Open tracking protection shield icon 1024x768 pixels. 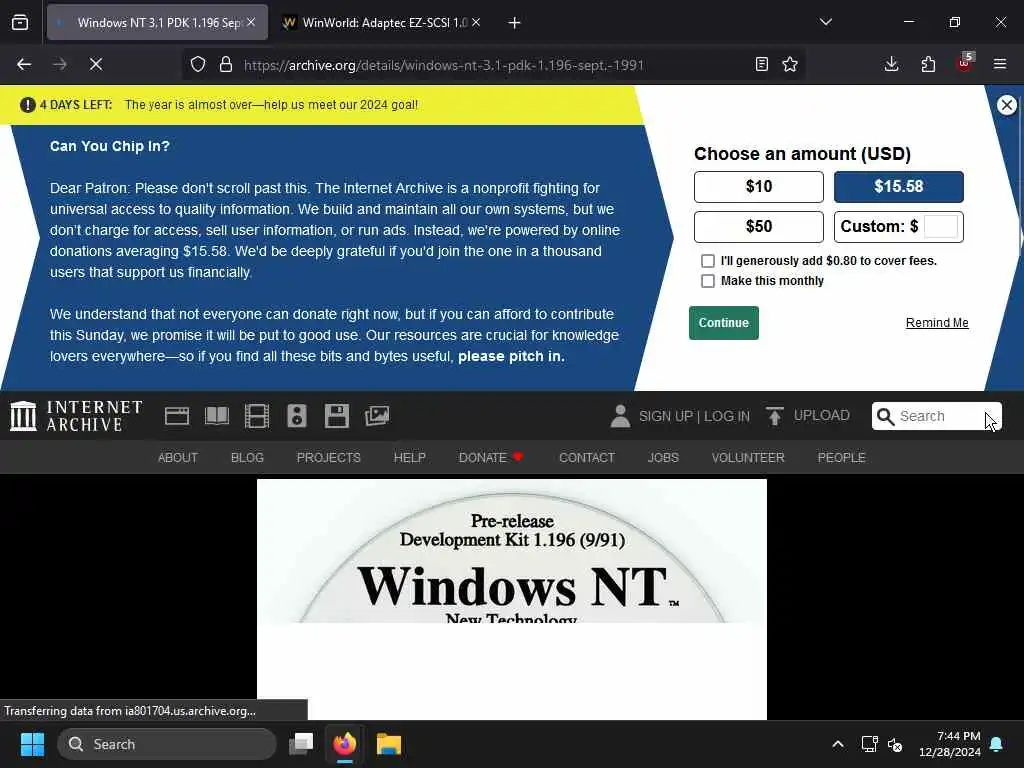(x=198, y=64)
